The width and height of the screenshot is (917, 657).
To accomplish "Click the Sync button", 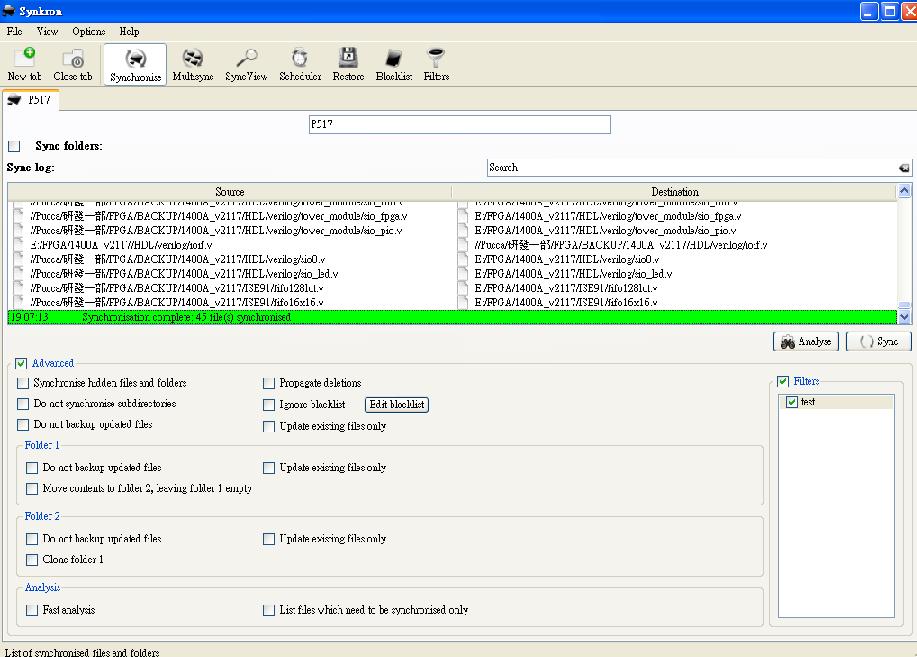I will (x=878, y=342).
